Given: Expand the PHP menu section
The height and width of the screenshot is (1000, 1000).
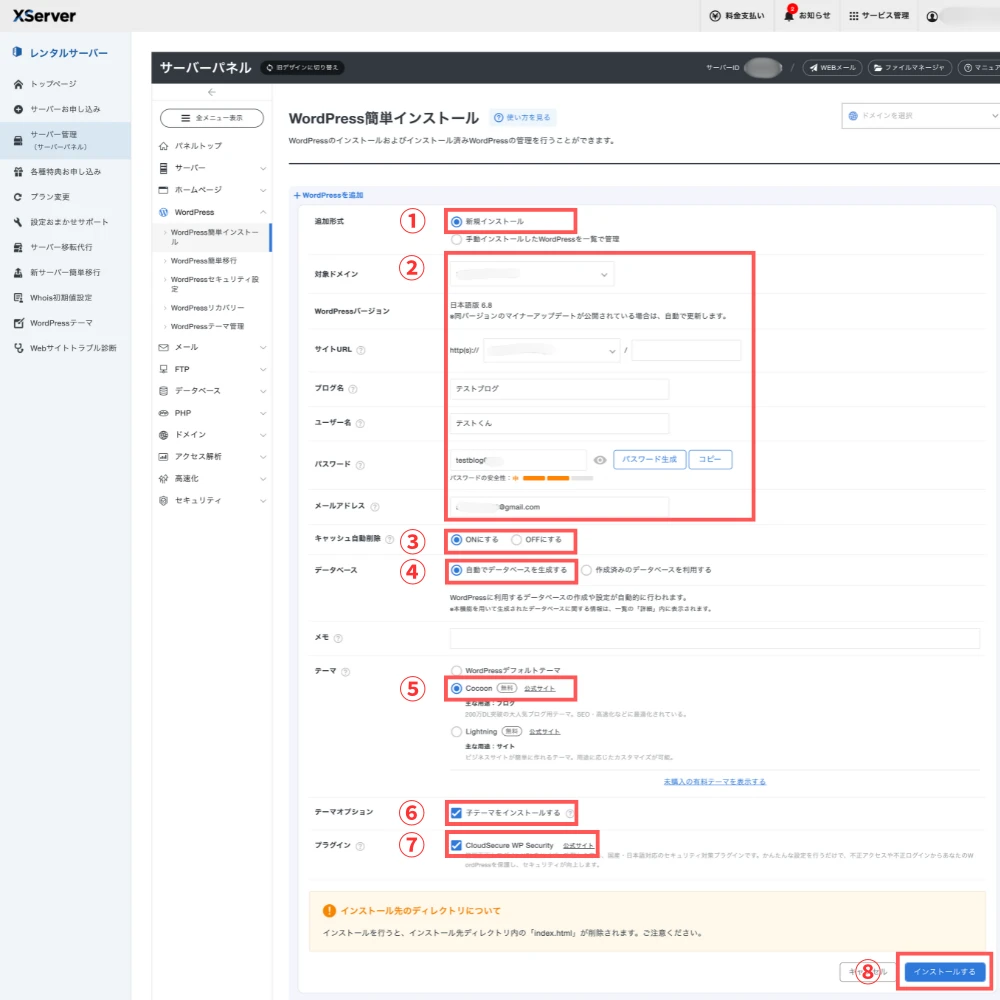Looking at the screenshot, I should [x=212, y=413].
